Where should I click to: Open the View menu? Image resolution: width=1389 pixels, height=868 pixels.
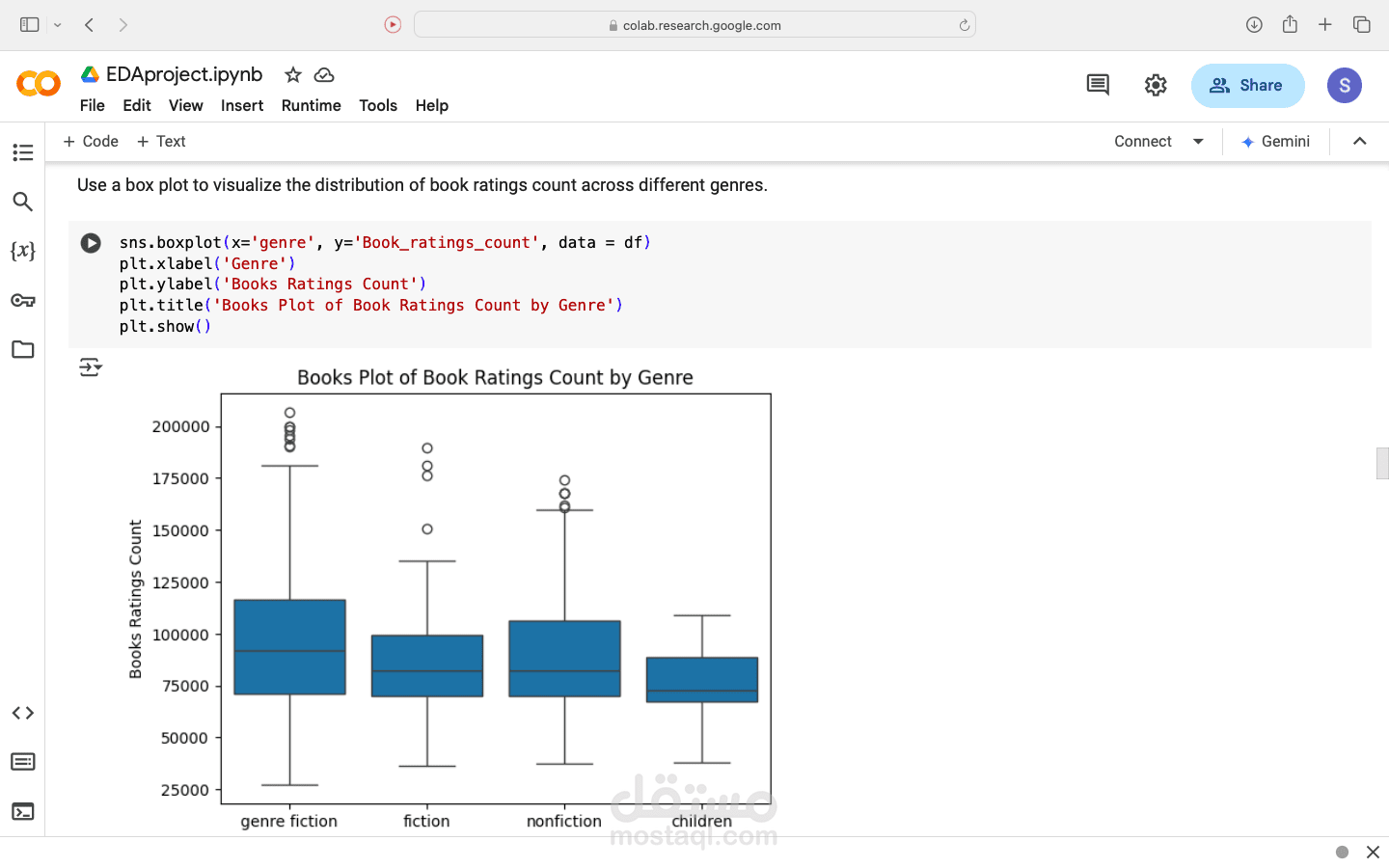coord(186,105)
